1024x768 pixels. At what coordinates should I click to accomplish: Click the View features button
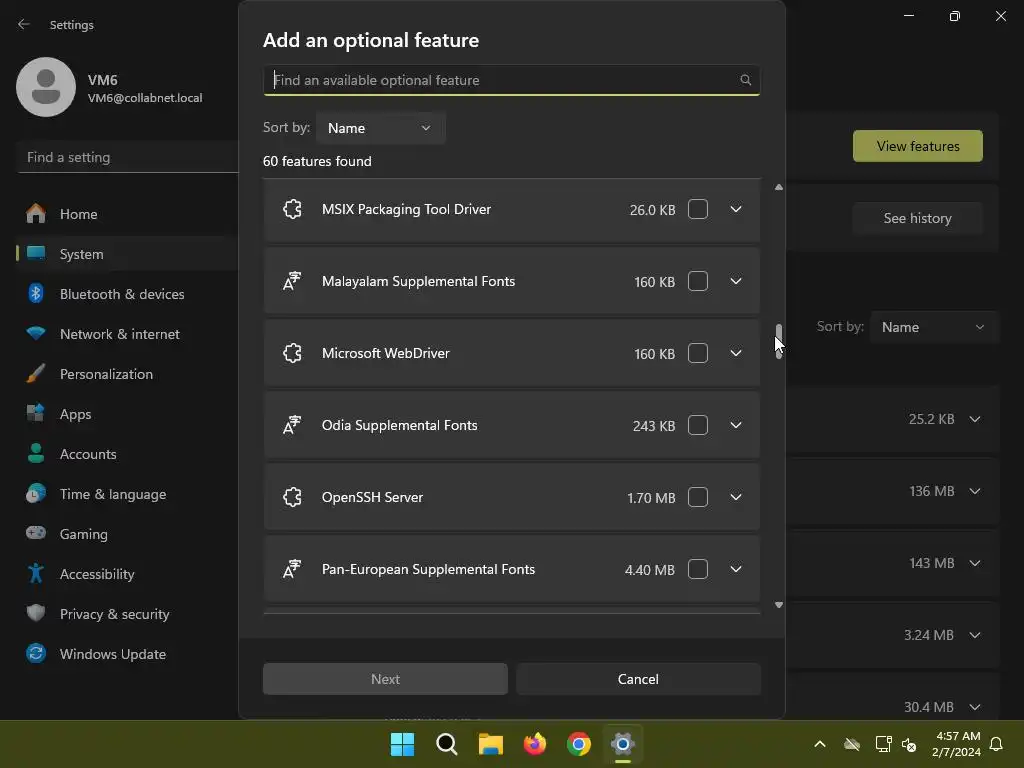pyautogui.click(x=918, y=146)
